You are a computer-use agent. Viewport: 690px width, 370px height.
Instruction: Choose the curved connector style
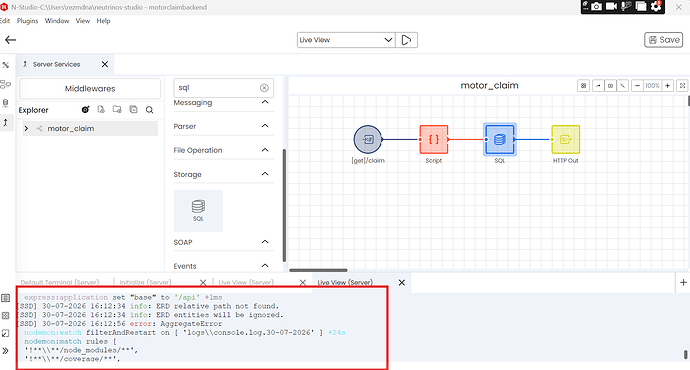(x=598, y=86)
